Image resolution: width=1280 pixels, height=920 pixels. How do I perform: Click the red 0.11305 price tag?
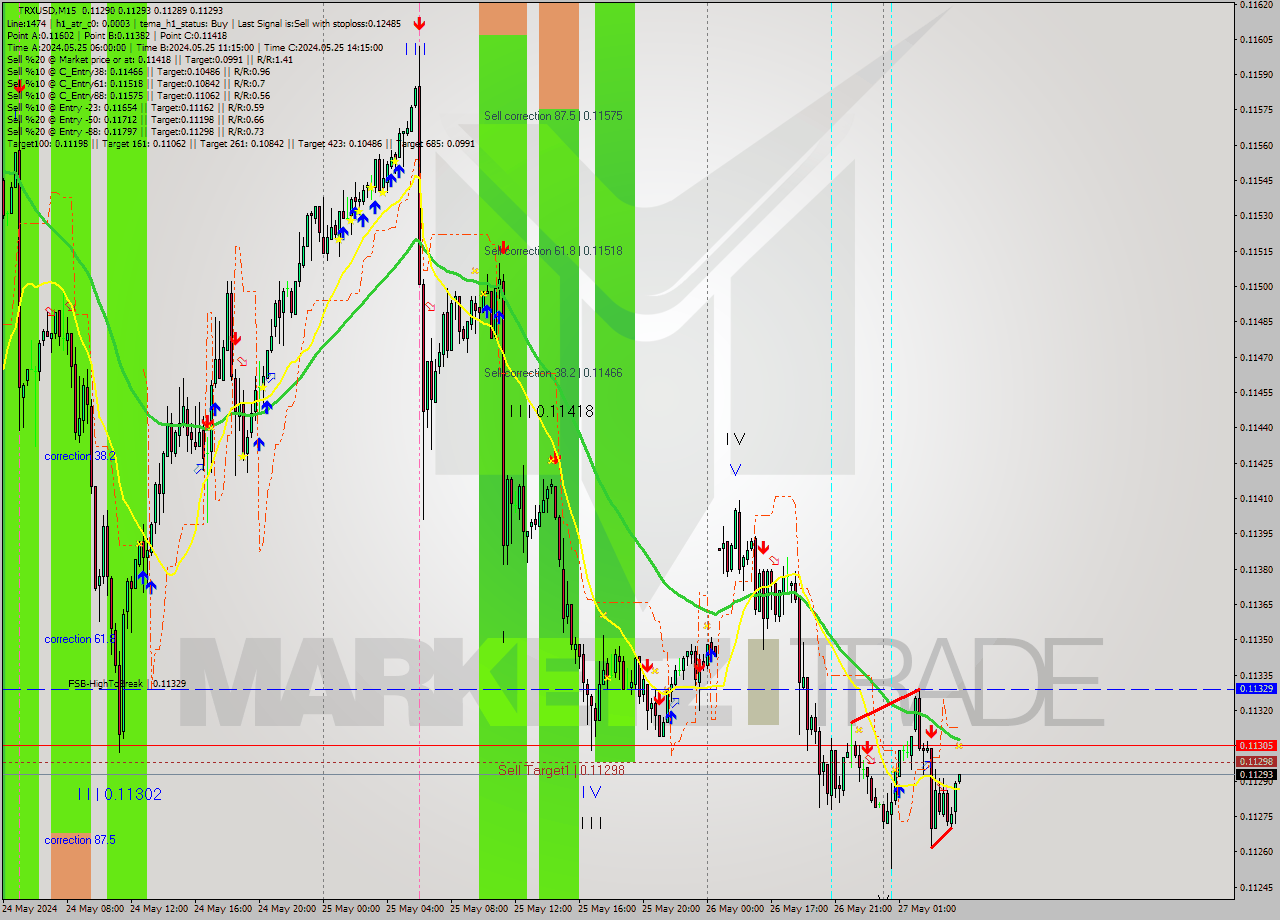coord(1256,745)
